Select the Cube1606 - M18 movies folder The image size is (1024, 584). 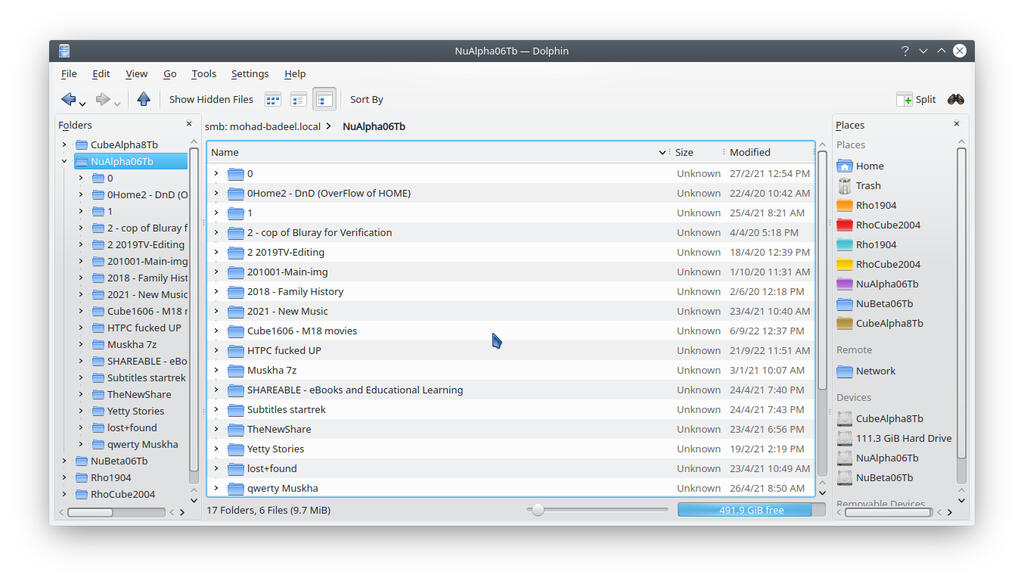pyautogui.click(x=302, y=331)
